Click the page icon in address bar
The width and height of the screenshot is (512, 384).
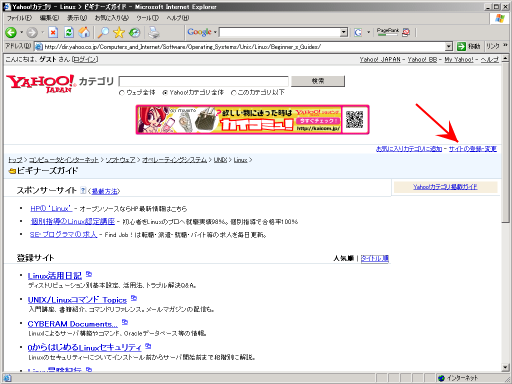[39, 47]
